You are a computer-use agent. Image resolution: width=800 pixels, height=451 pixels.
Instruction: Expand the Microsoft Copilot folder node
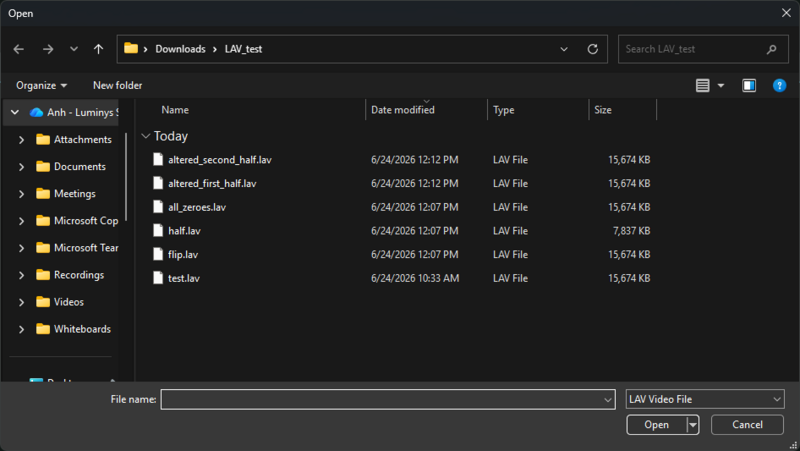[x=21, y=220]
